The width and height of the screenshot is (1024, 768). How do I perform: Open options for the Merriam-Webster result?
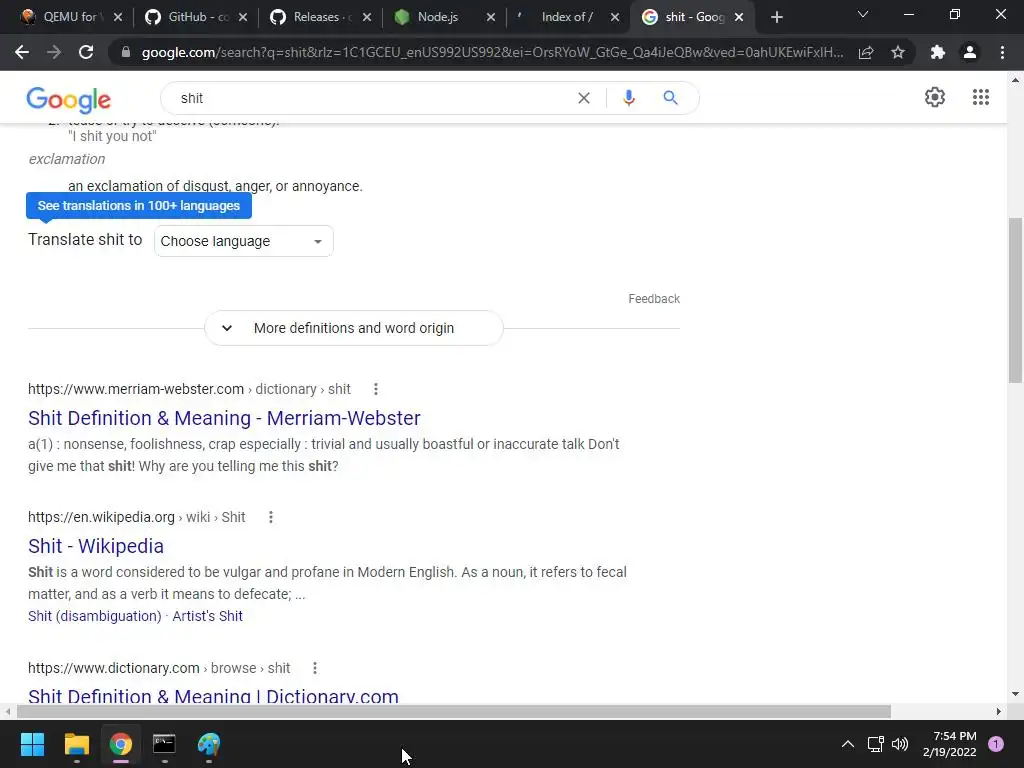click(x=376, y=389)
